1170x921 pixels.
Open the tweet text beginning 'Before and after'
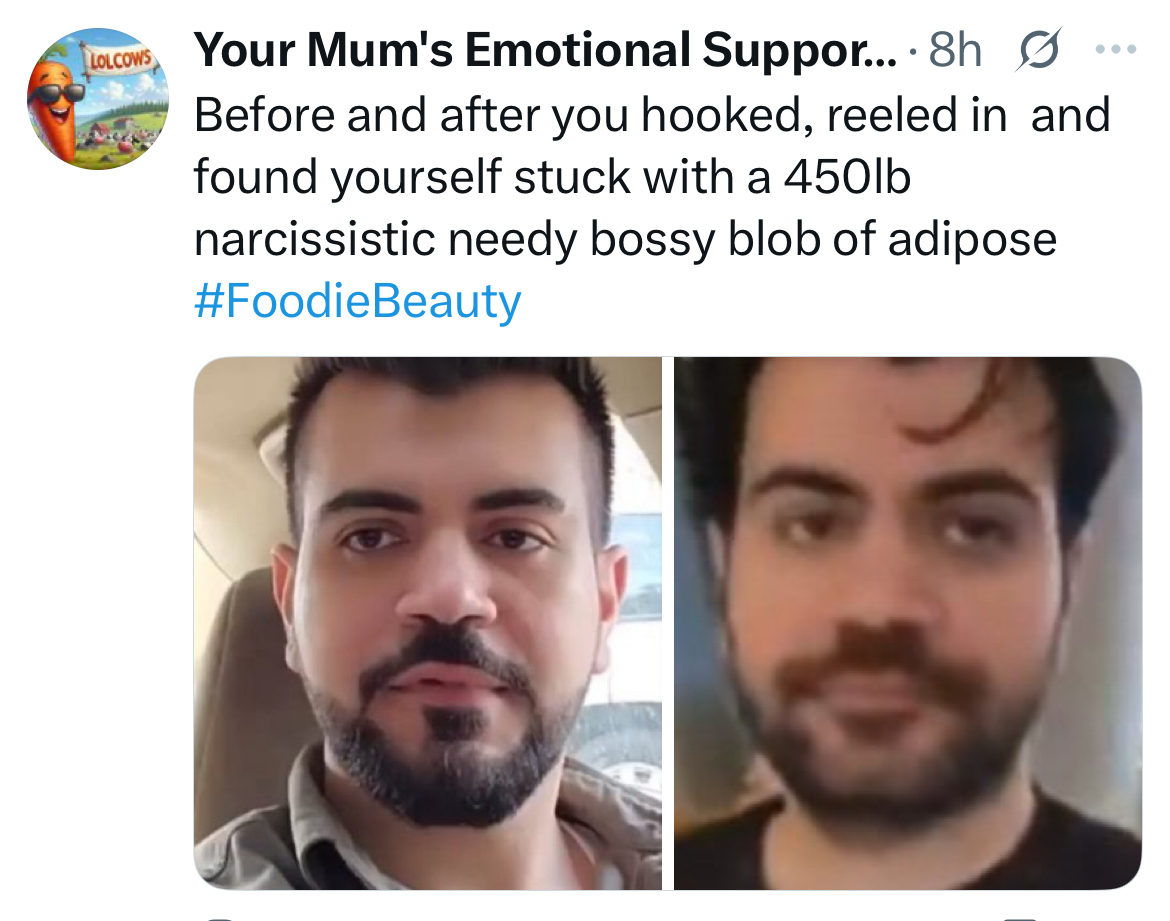pyautogui.click(x=652, y=207)
